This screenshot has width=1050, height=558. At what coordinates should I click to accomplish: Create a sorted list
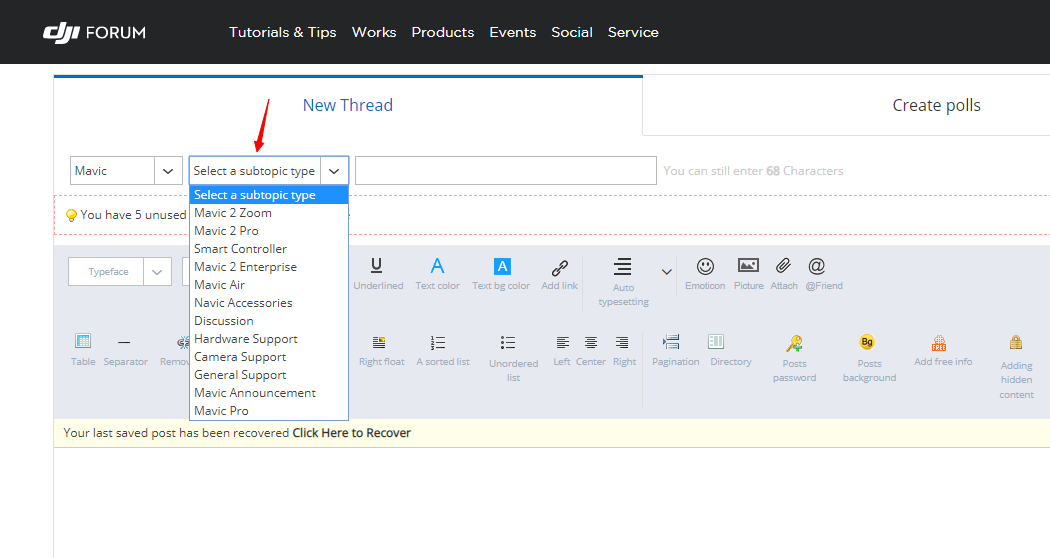click(x=438, y=343)
